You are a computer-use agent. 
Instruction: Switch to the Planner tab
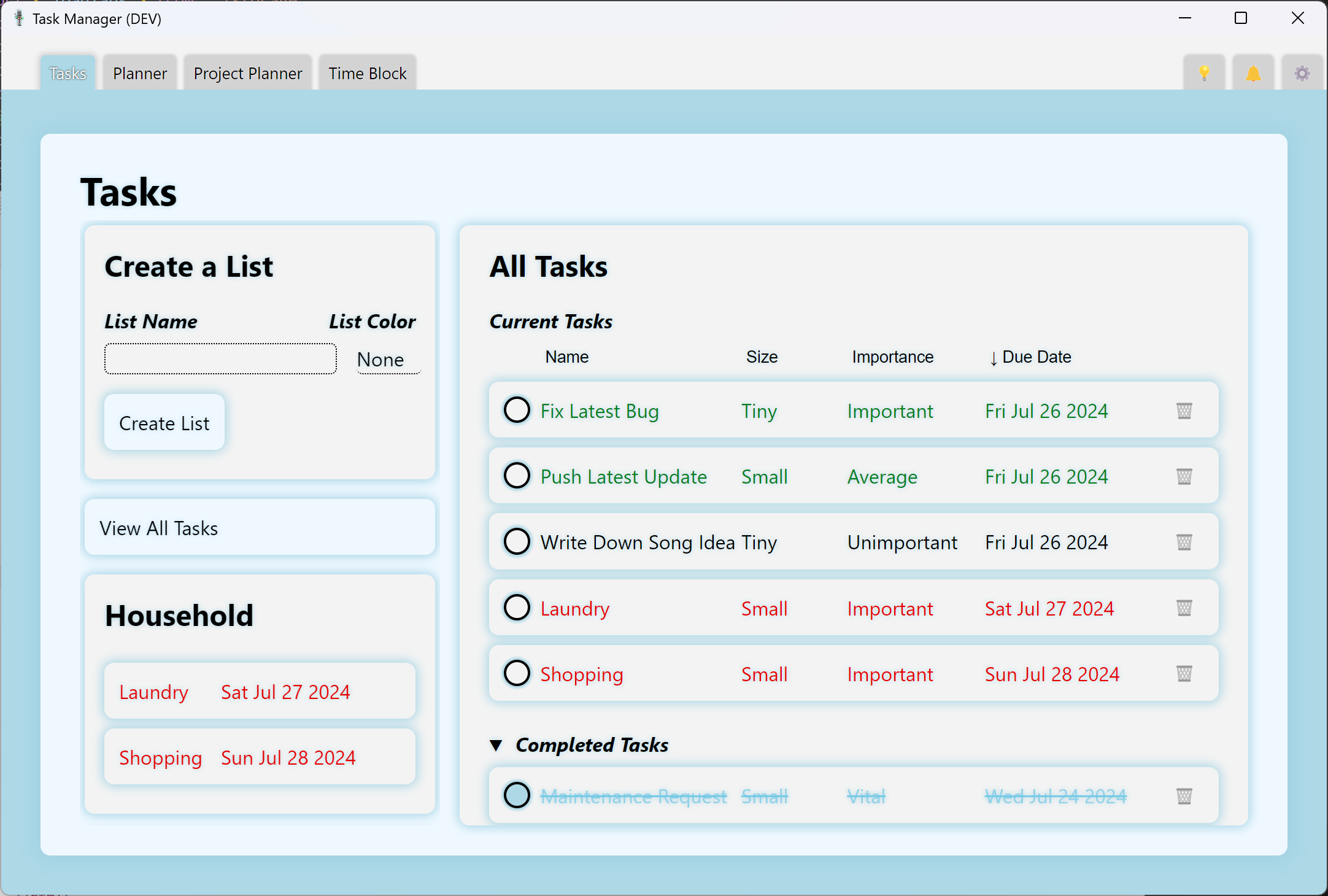click(x=140, y=74)
